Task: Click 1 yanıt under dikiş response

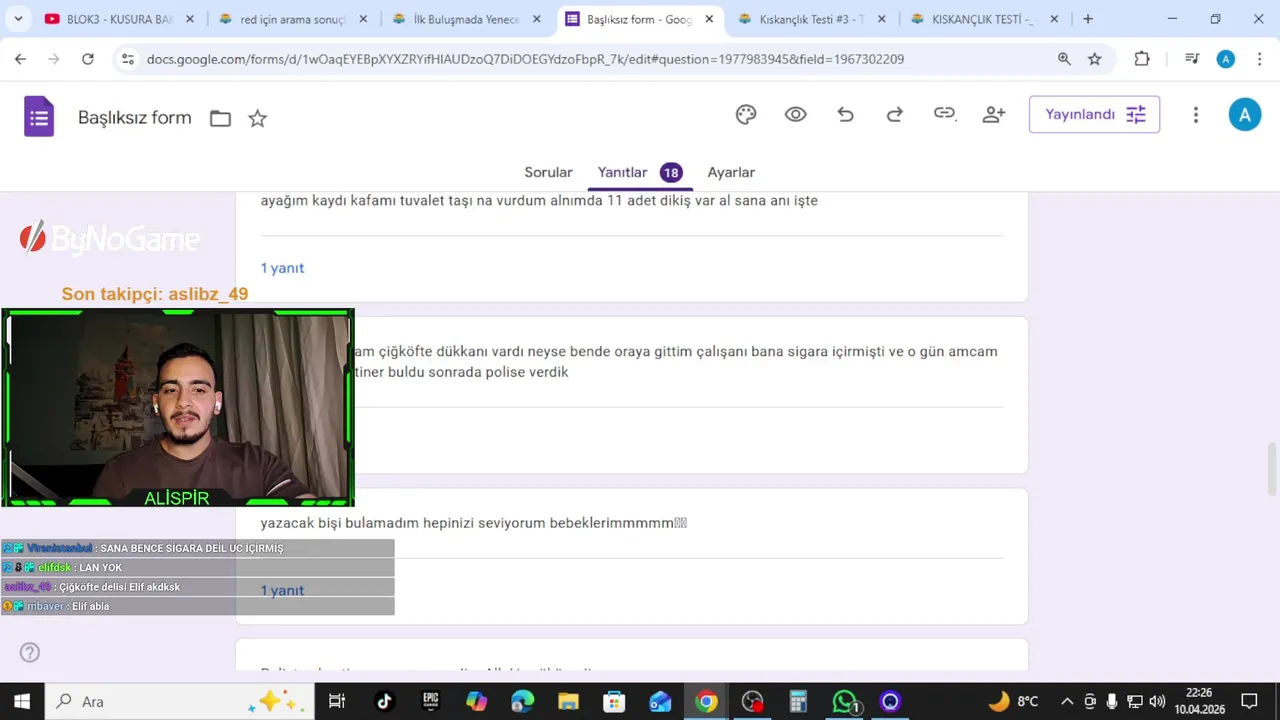Action: (x=282, y=268)
